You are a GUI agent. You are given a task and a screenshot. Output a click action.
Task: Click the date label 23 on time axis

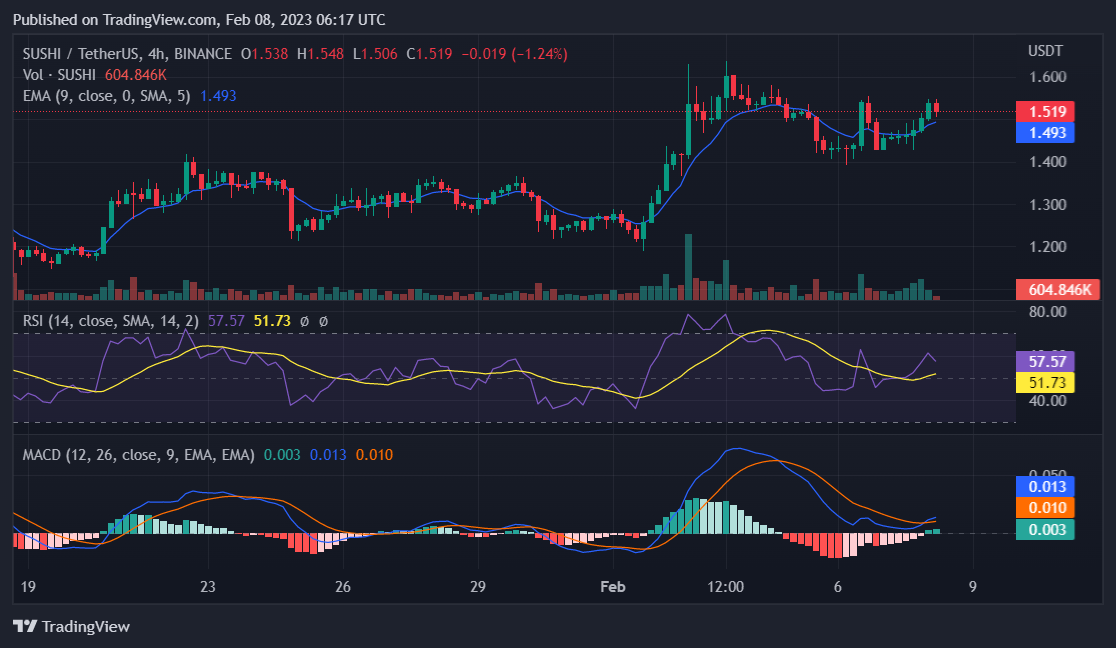click(207, 587)
